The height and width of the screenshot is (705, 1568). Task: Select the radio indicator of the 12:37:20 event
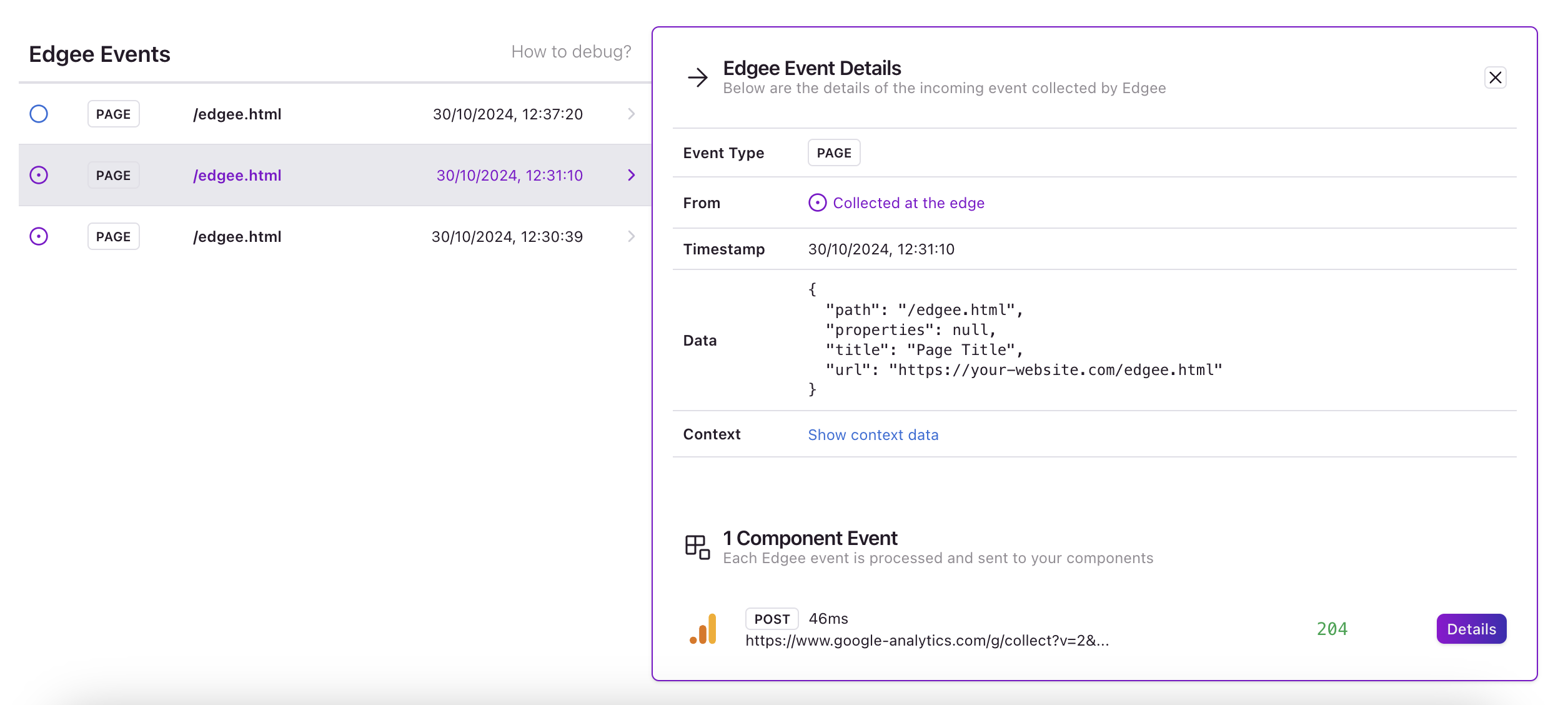[x=39, y=114]
